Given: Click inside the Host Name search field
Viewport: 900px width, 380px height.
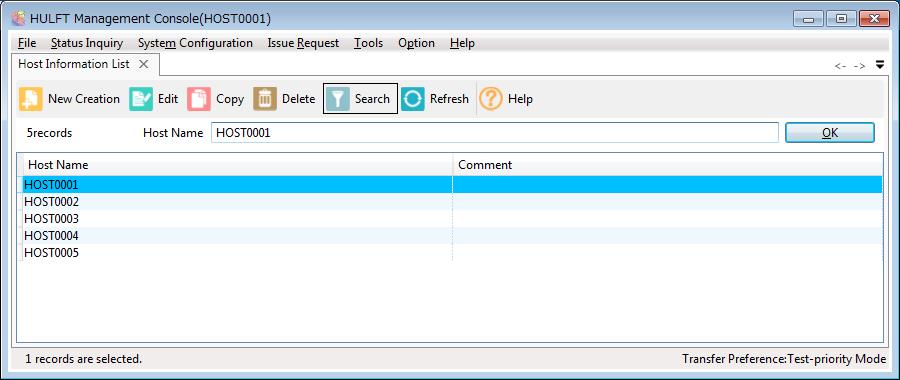Looking at the screenshot, I should (495, 133).
